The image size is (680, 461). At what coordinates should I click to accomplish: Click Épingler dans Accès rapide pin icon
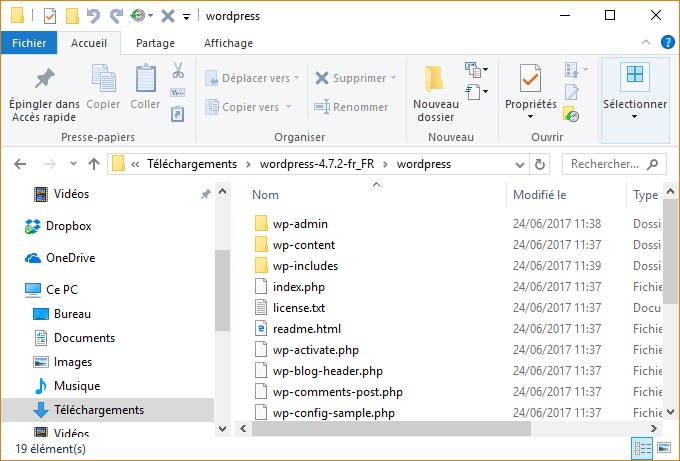44,79
